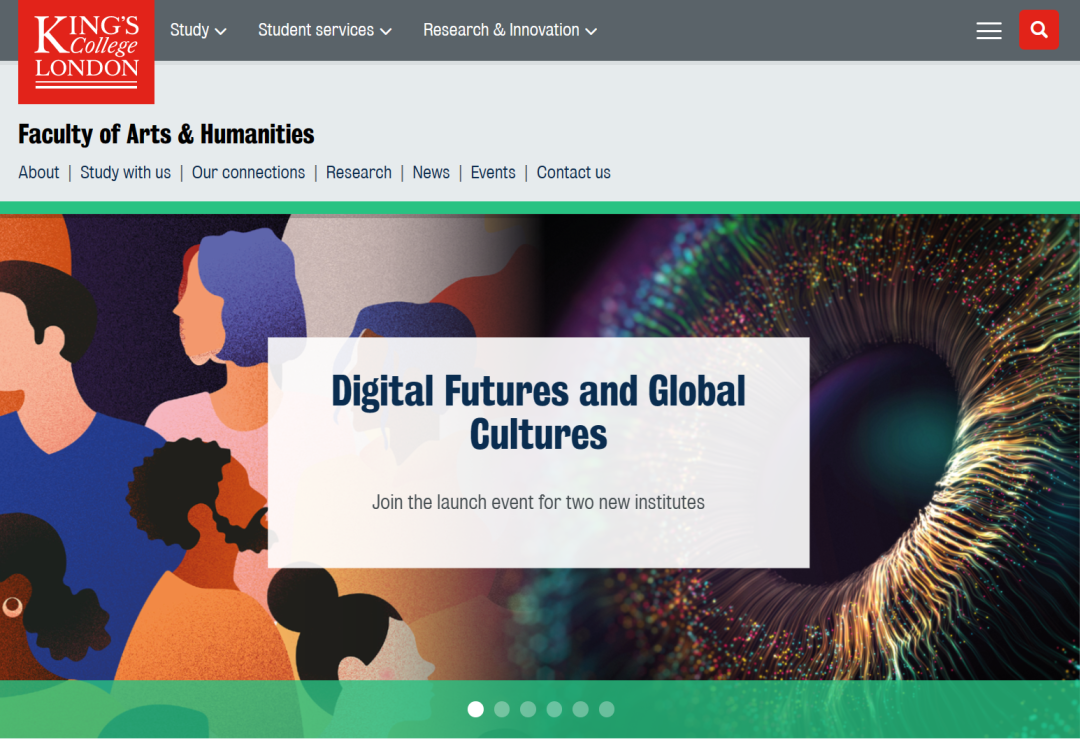Click the Contact us link

[573, 172]
